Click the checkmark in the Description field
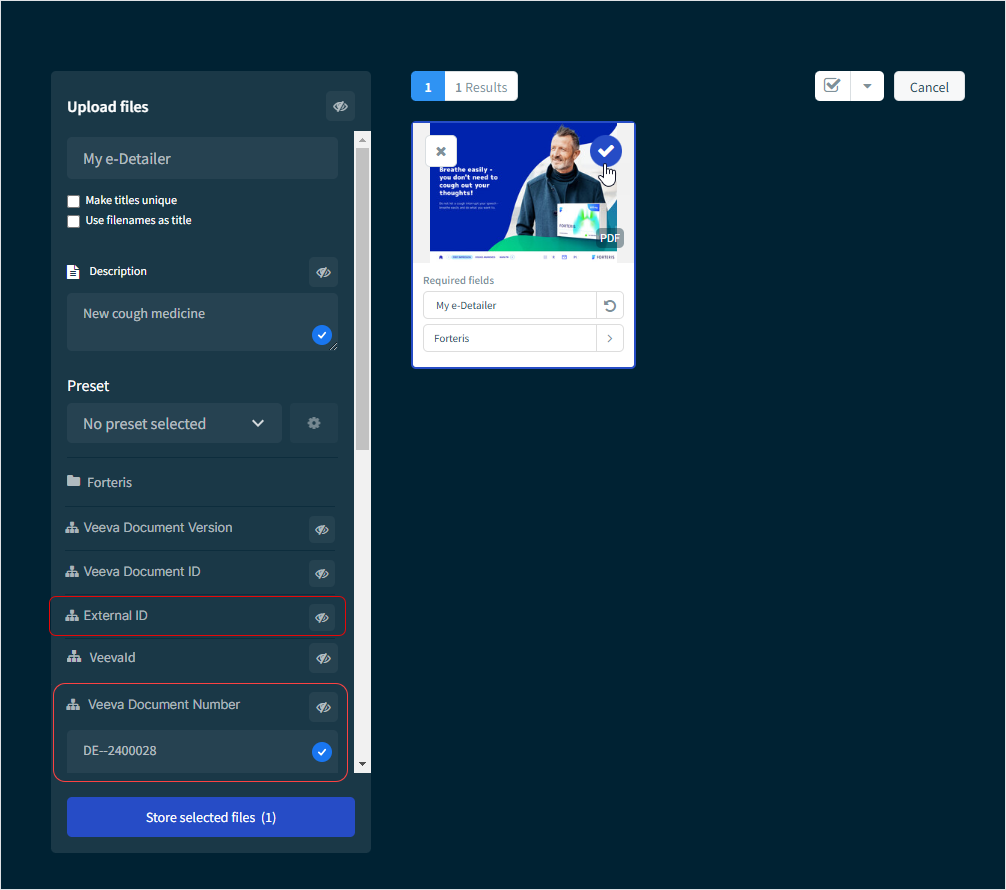This screenshot has height=890, width=1006. pyautogui.click(x=322, y=335)
